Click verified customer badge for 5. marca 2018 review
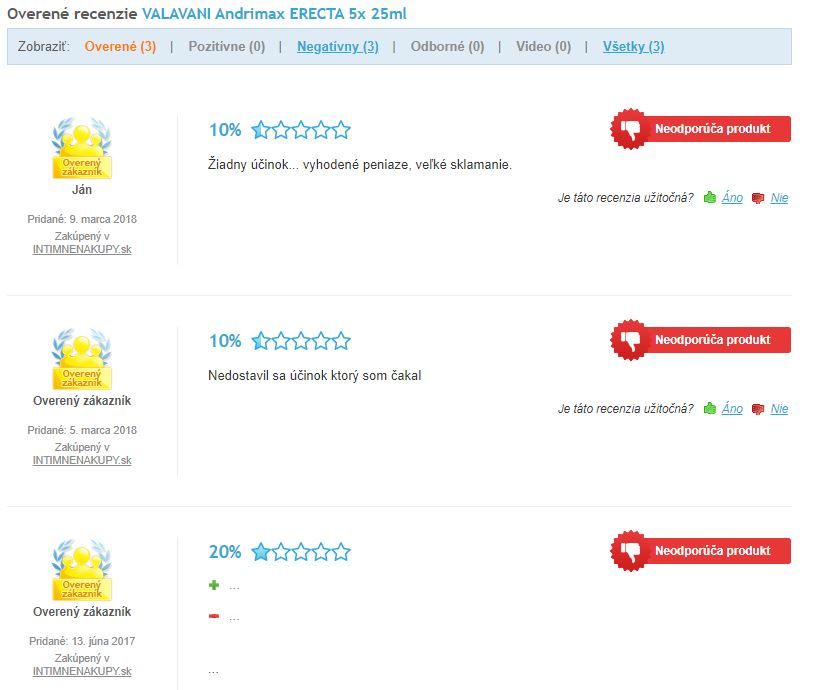Viewport: 836px width, 690px height. 82,359
